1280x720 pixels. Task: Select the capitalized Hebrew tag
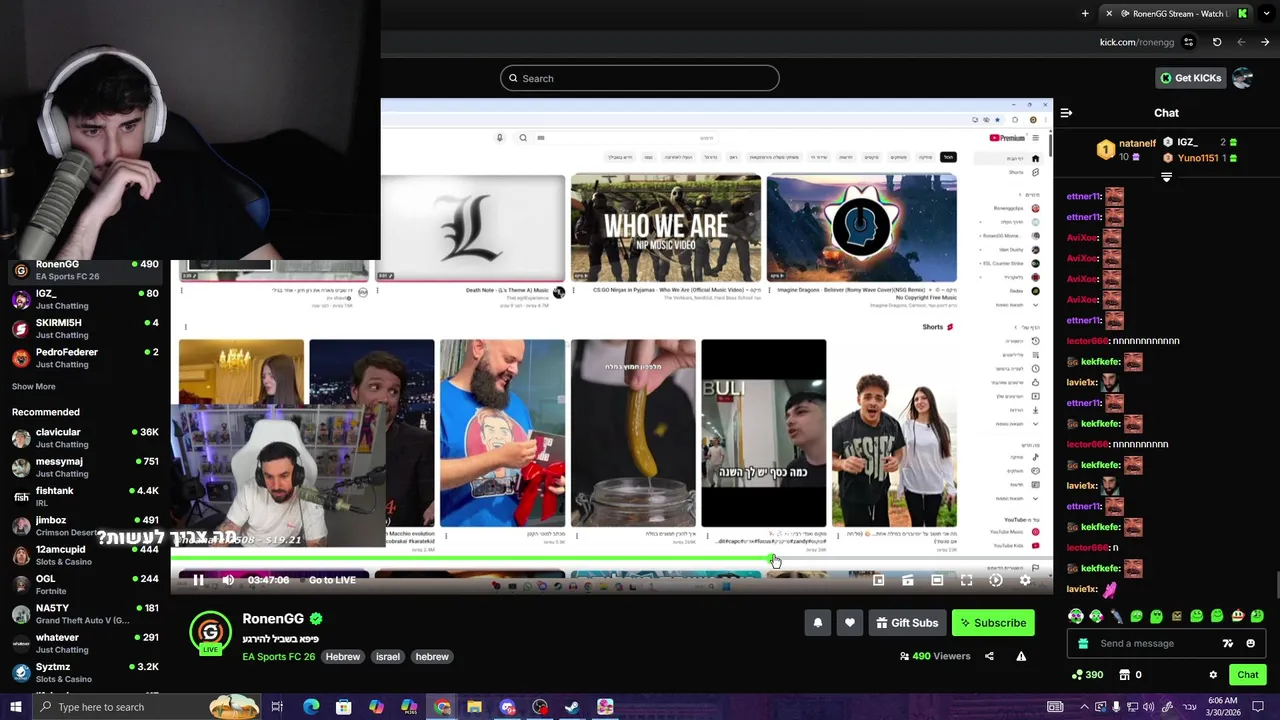(x=342, y=657)
